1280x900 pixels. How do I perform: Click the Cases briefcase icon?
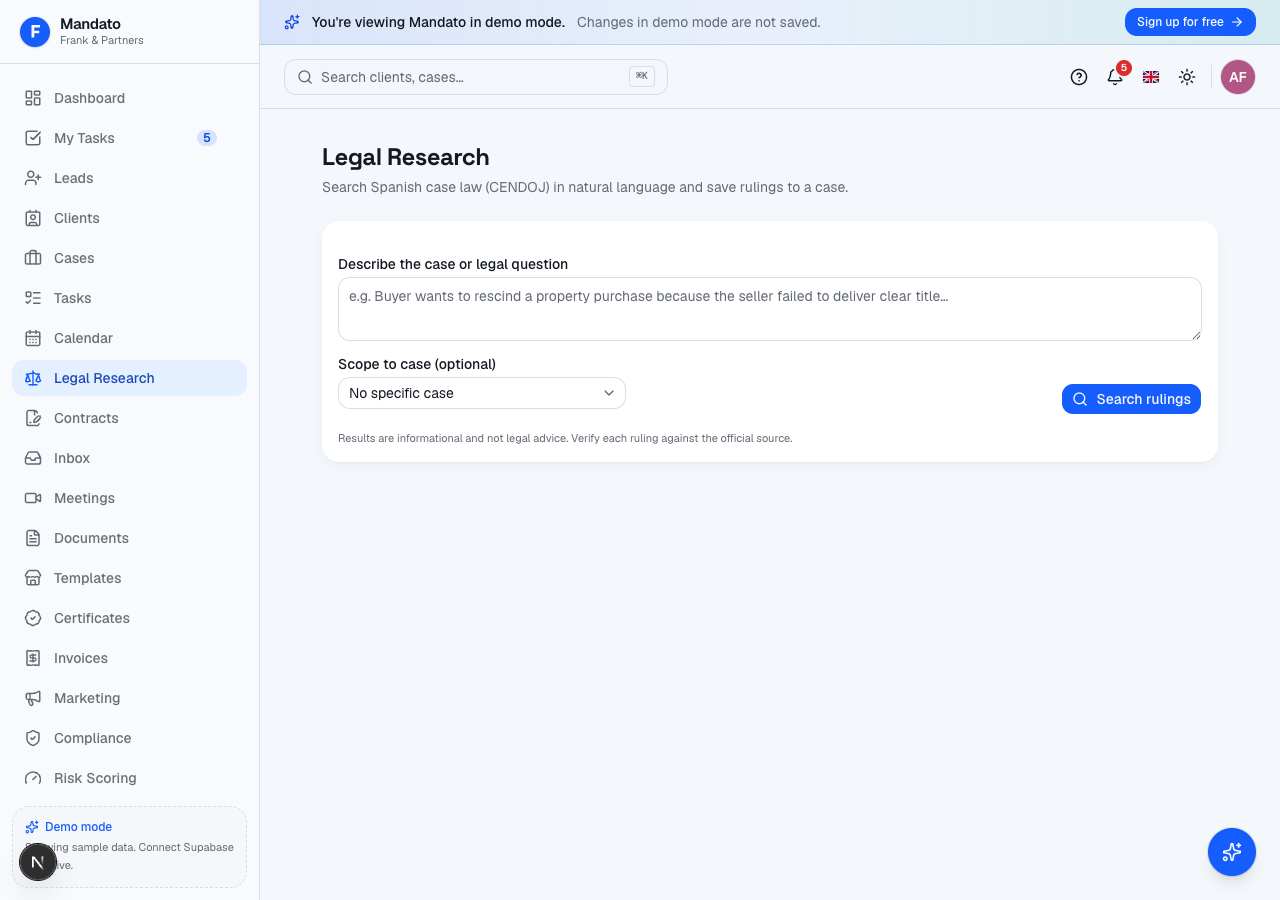33,258
